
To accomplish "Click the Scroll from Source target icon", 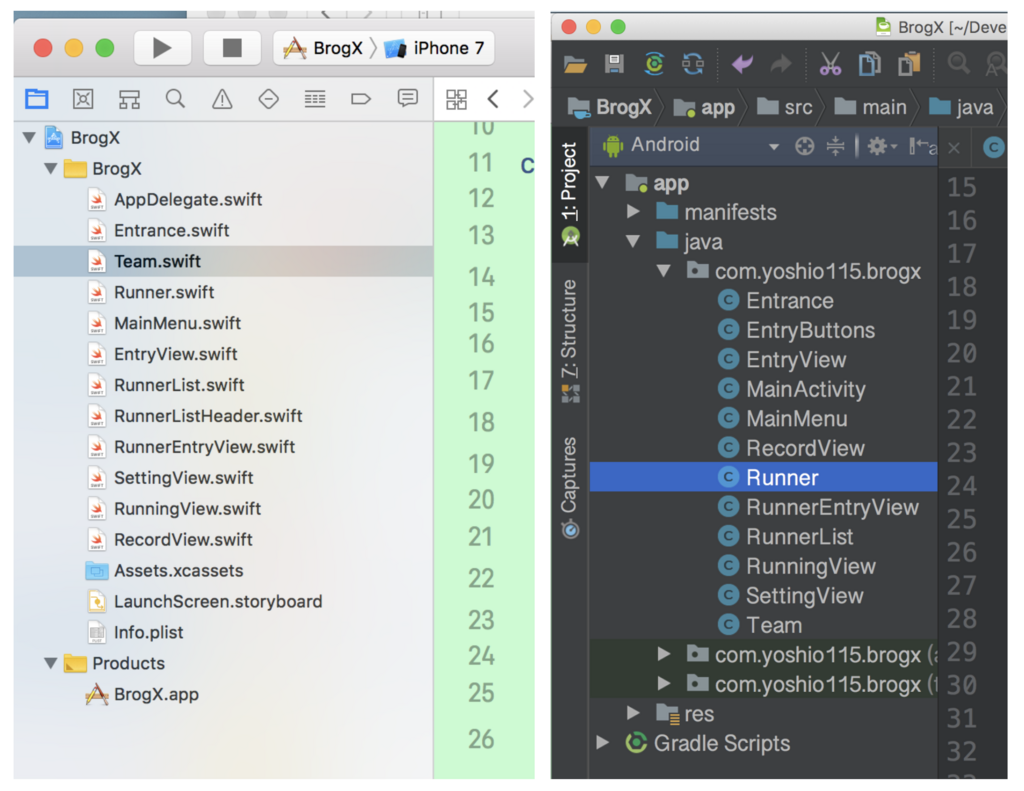I will [805, 146].
